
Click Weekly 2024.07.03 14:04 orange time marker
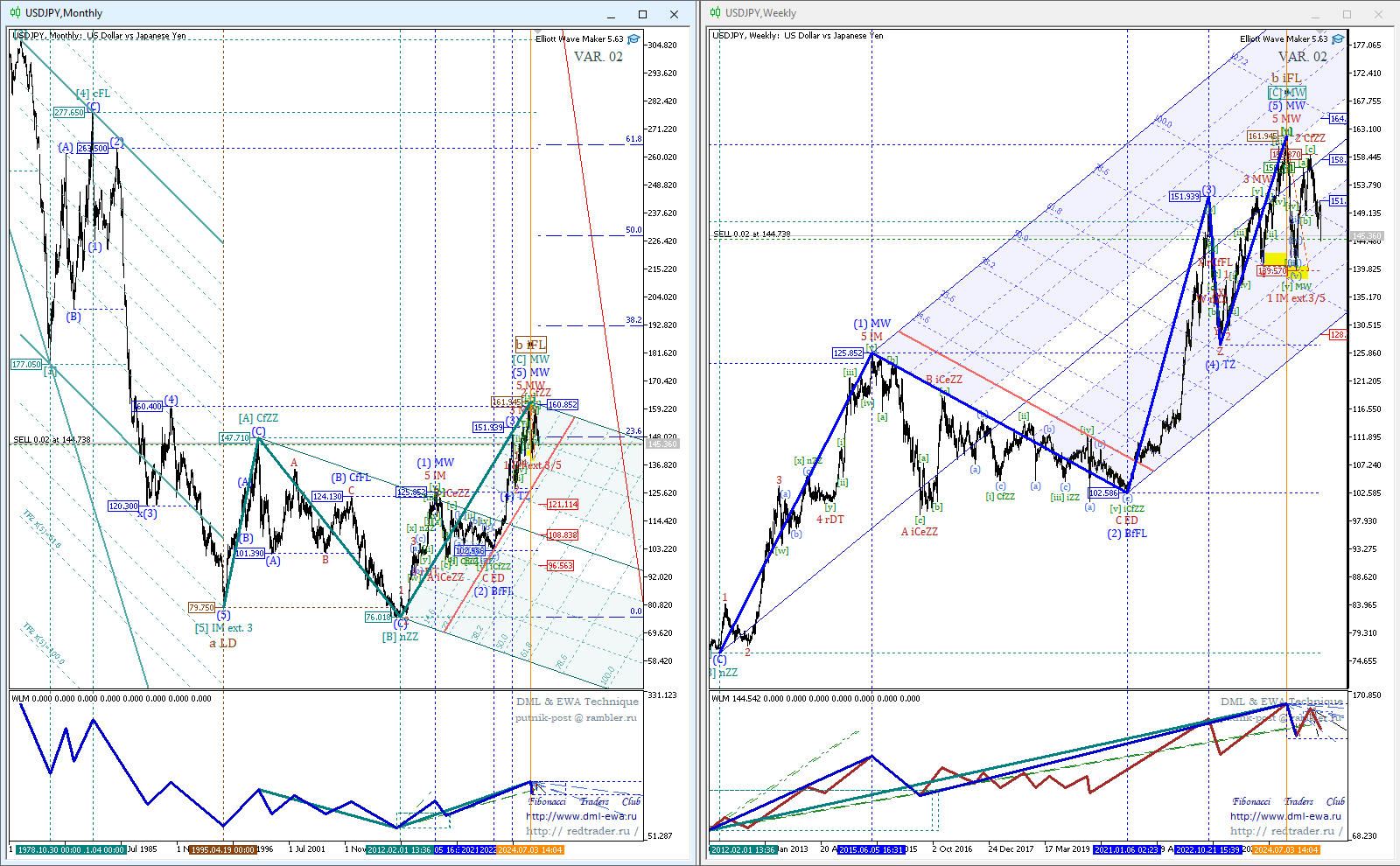click(x=1285, y=849)
